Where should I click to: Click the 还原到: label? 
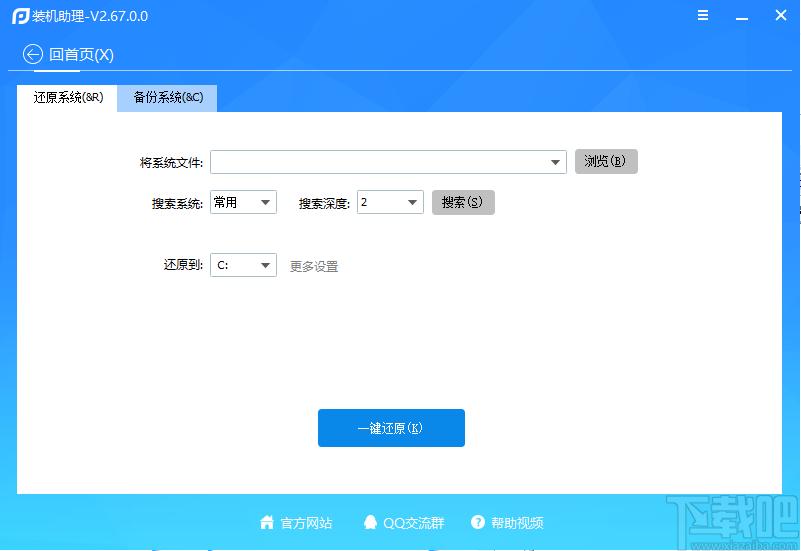click(x=183, y=265)
